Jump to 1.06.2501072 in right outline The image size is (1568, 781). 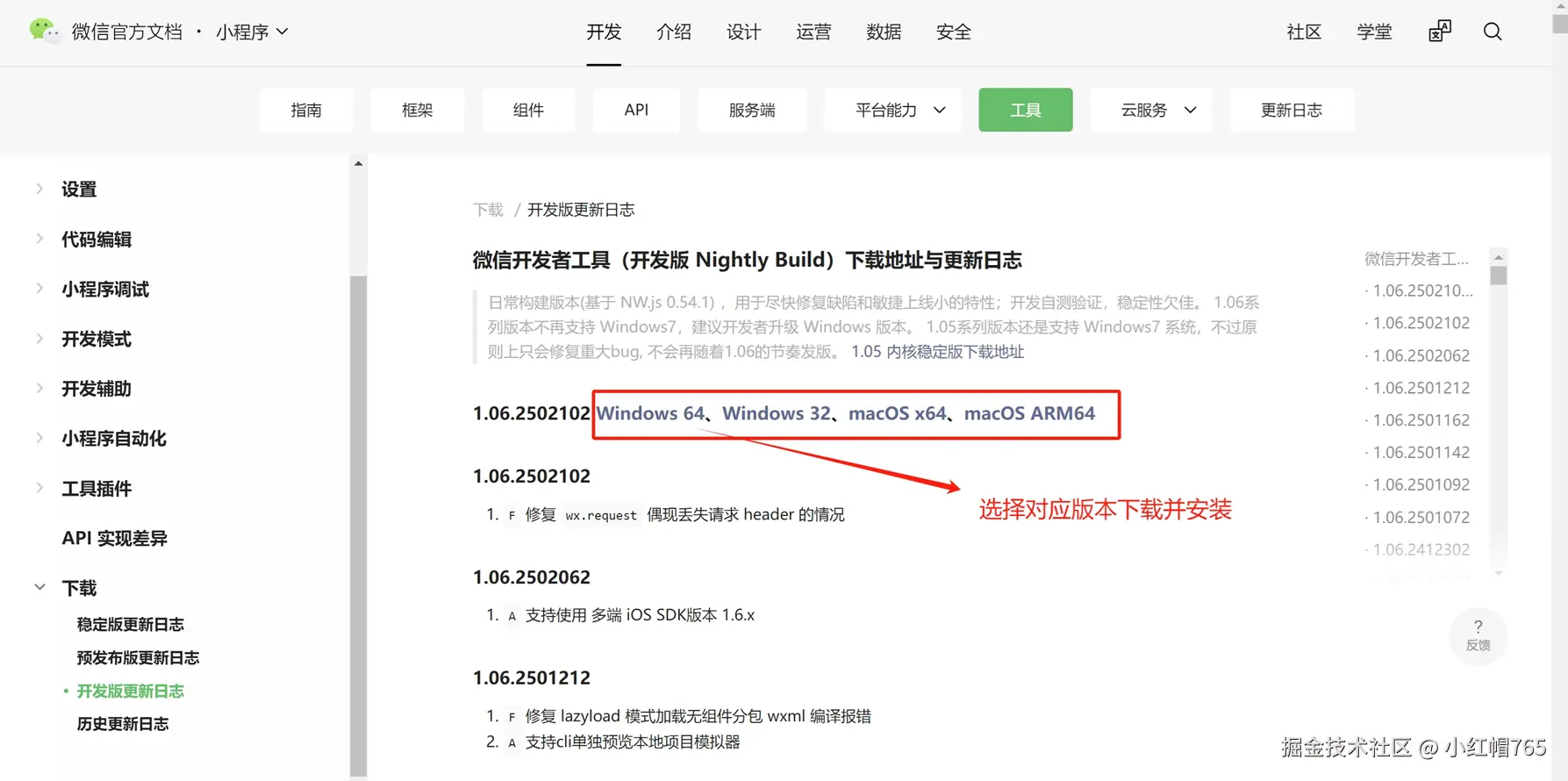1421,518
